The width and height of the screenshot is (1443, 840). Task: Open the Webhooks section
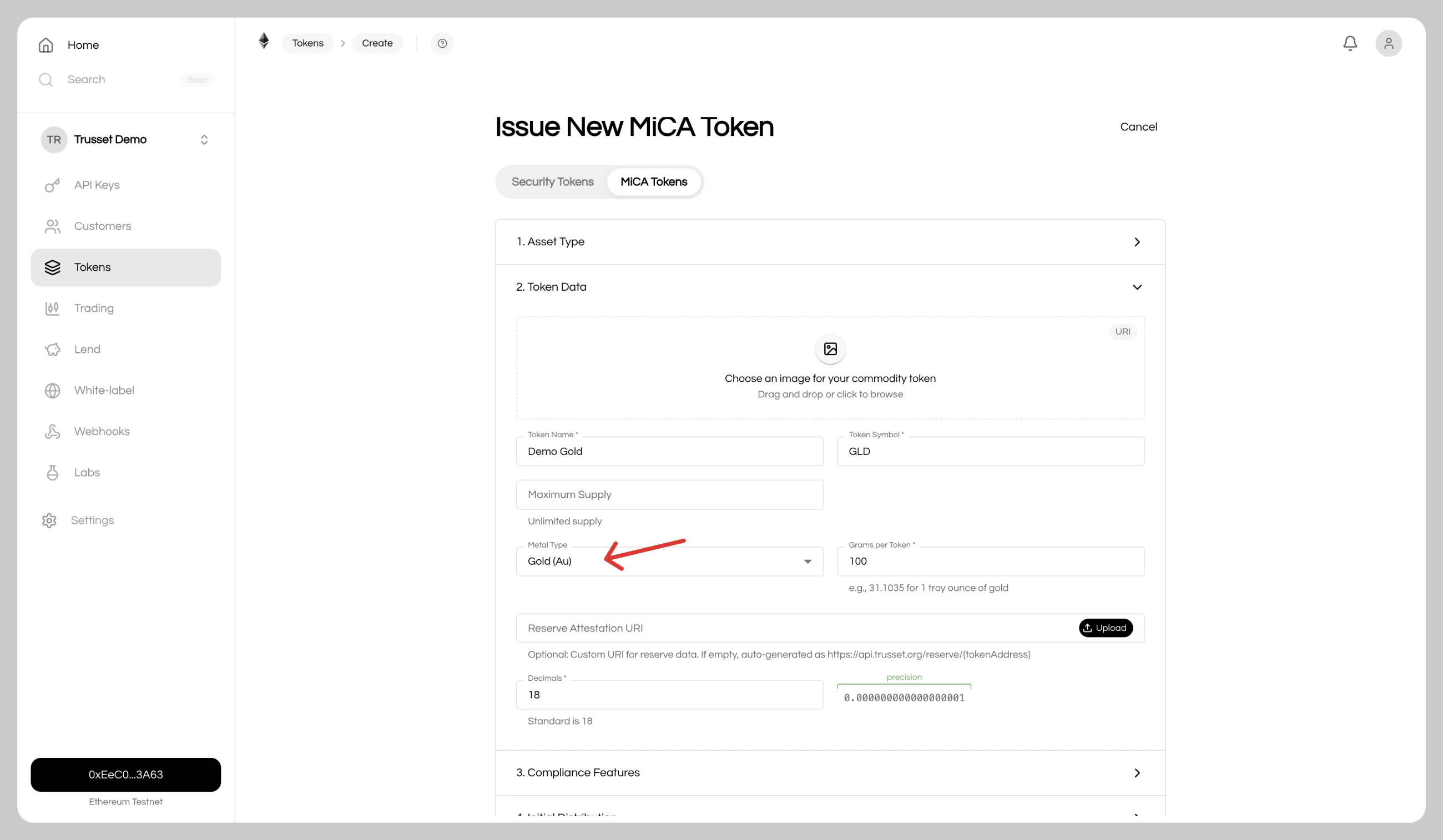[x=102, y=431]
